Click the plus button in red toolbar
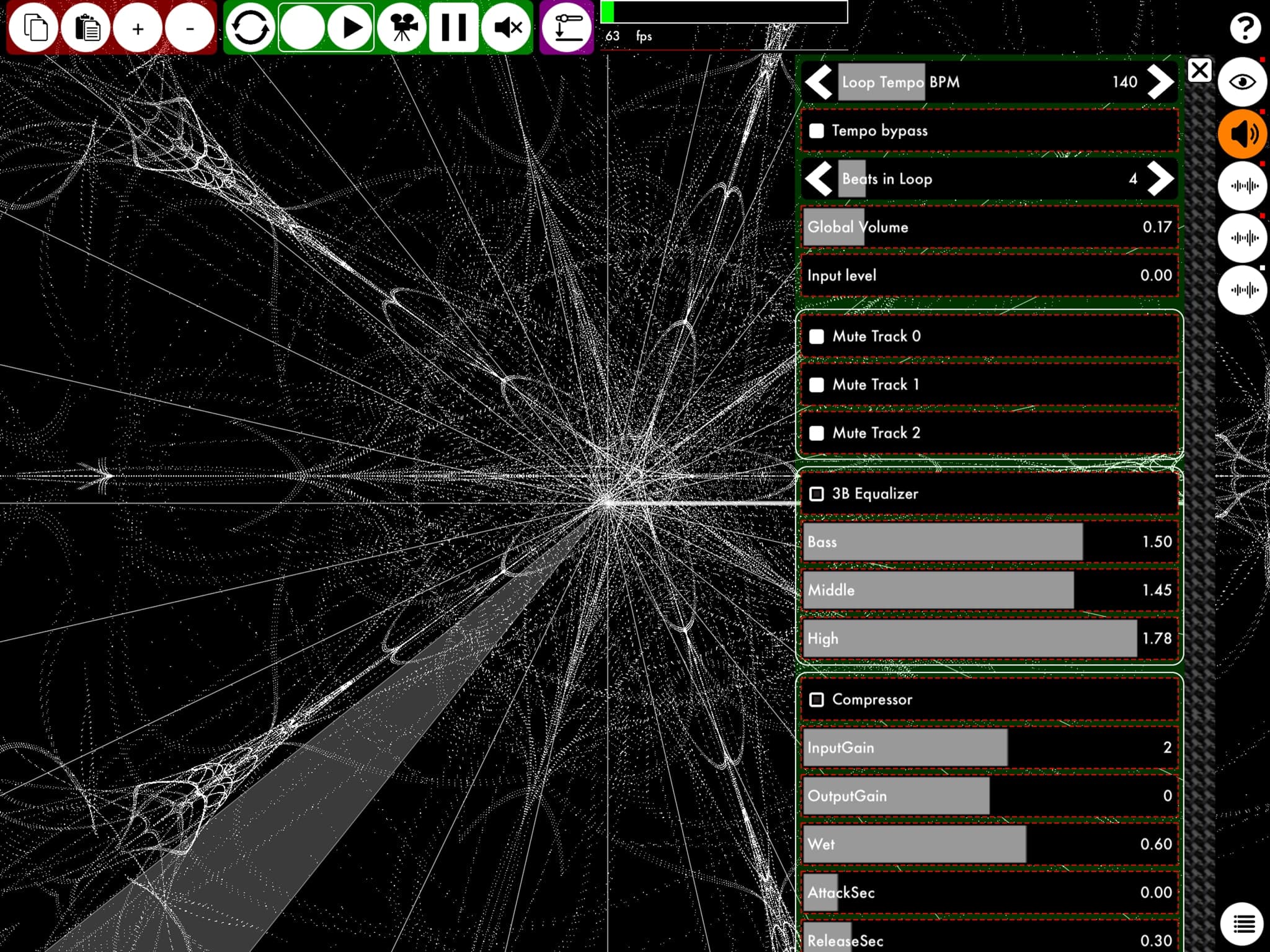 click(138, 28)
